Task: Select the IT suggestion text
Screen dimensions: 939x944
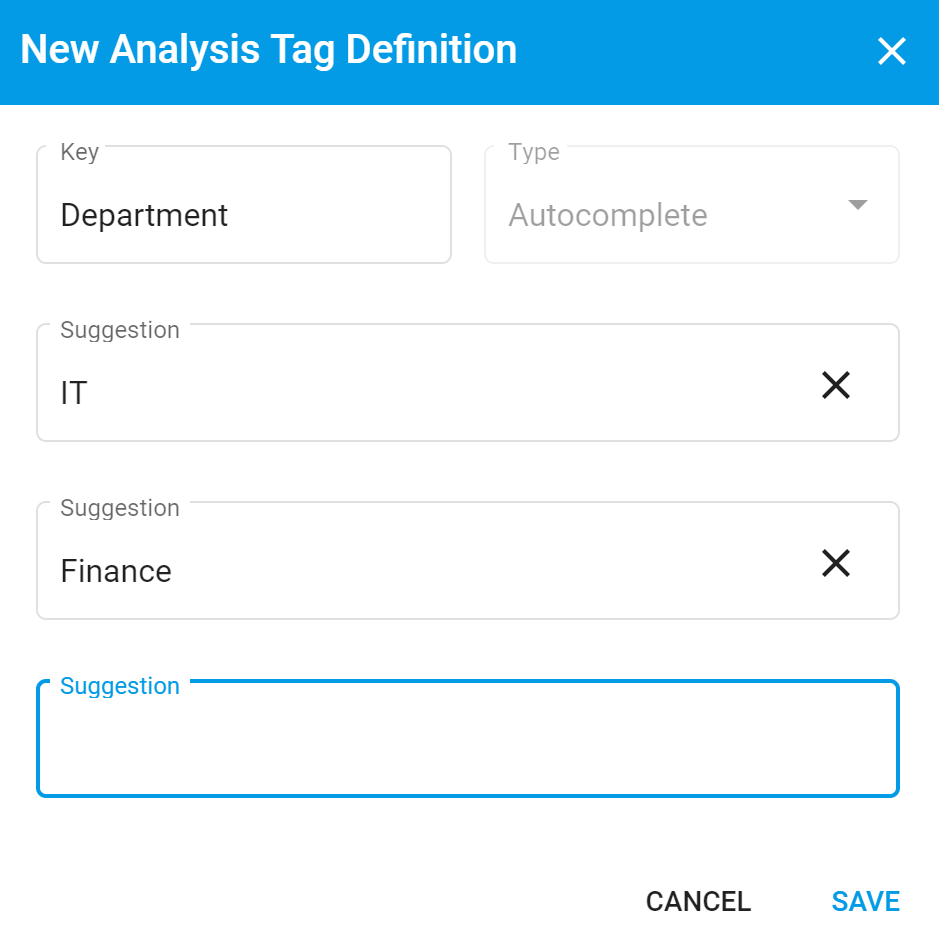Action: coord(73,393)
